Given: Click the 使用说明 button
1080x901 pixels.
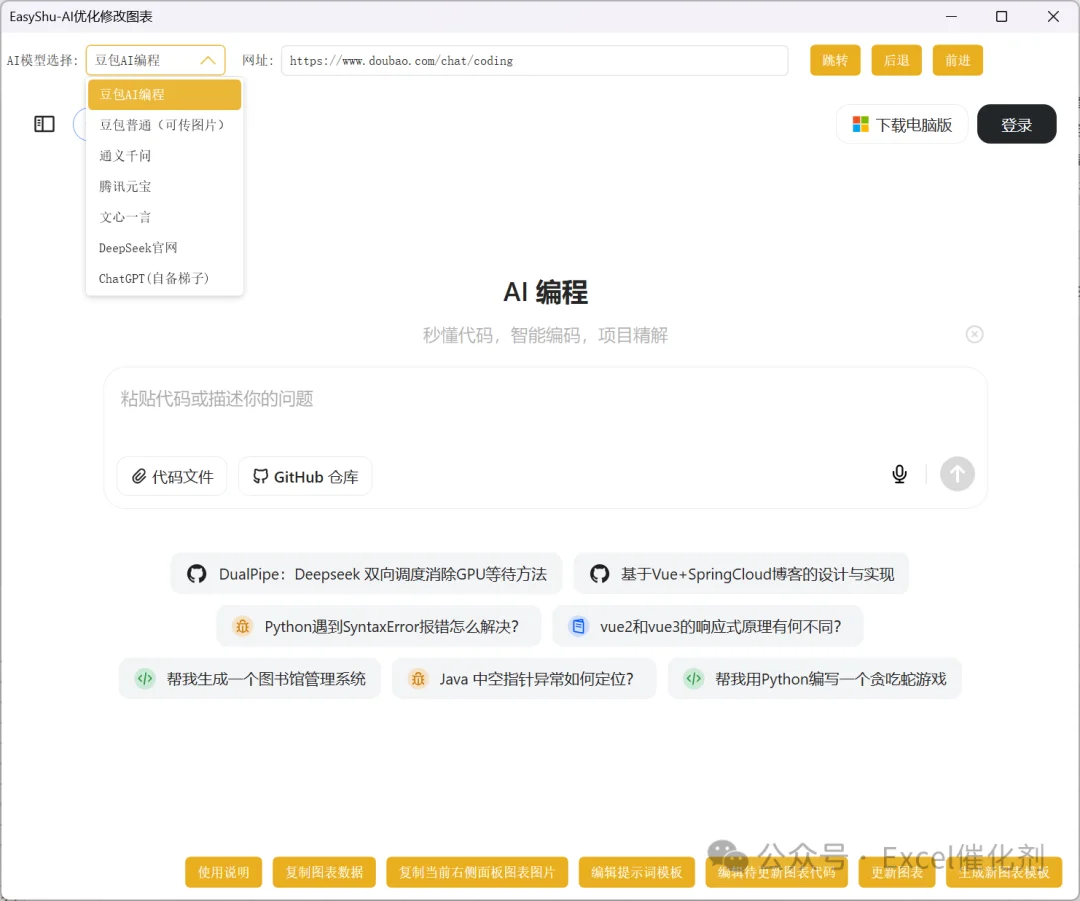Looking at the screenshot, I should click(223, 872).
